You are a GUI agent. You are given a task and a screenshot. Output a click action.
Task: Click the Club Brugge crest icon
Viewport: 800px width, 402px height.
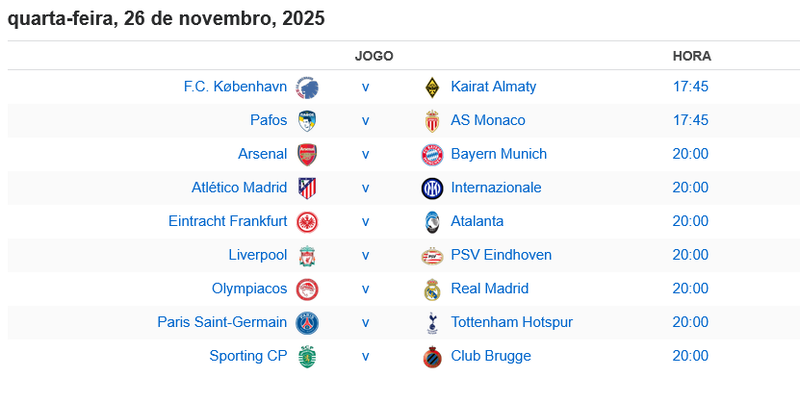[432, 356]
